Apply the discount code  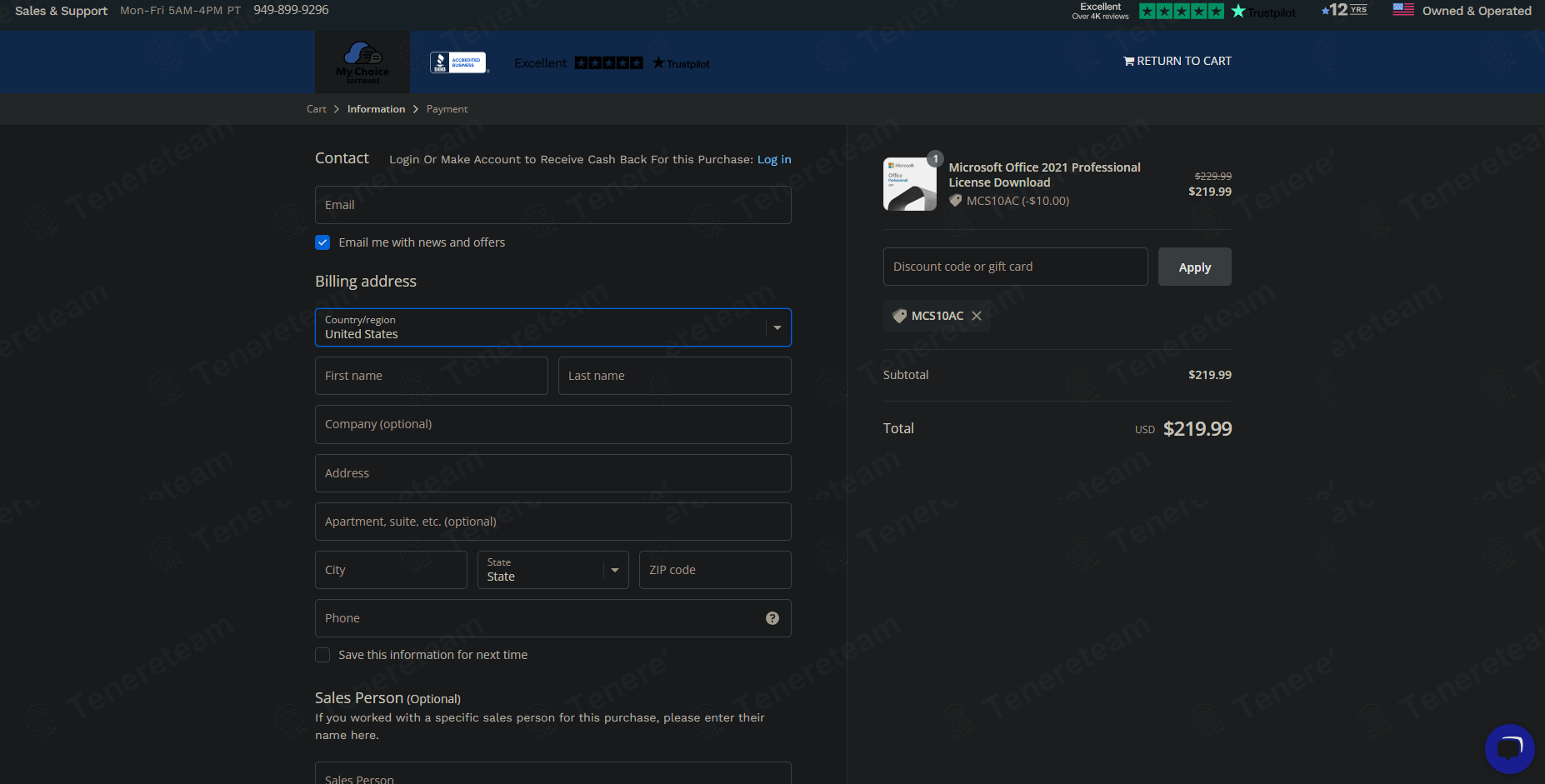1195,267
